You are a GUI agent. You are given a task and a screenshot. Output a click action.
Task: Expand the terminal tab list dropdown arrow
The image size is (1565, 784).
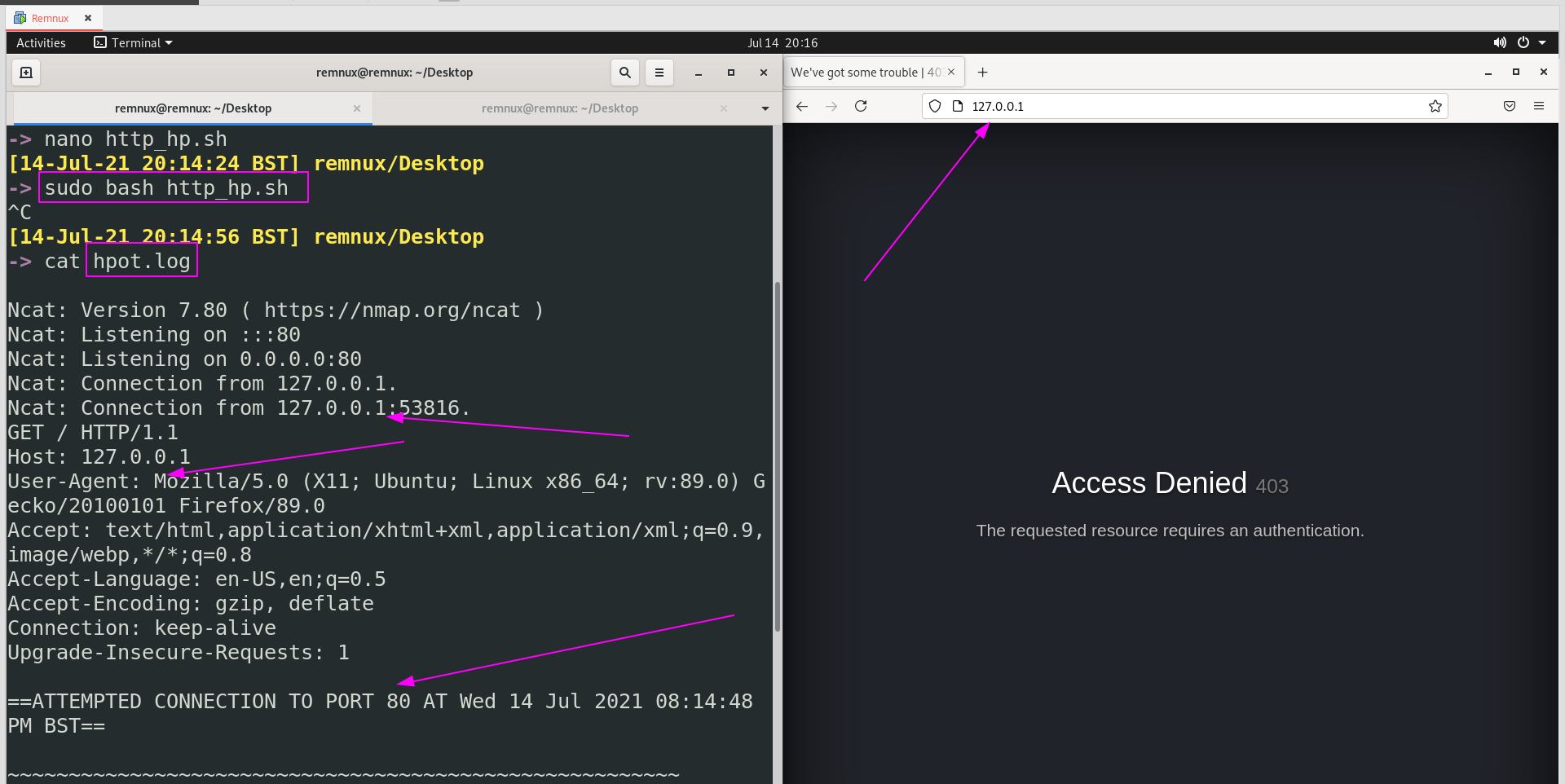point(765,108)
